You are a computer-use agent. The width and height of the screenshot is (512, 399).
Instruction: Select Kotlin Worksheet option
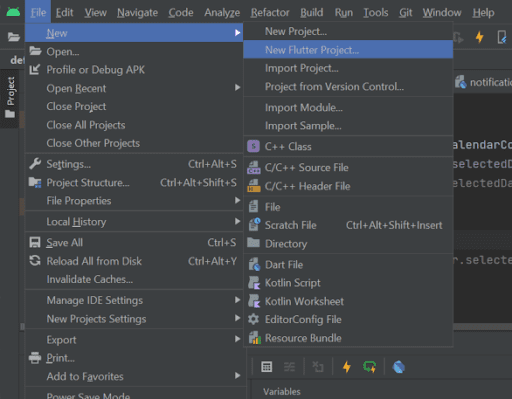[x=348, y=301]
